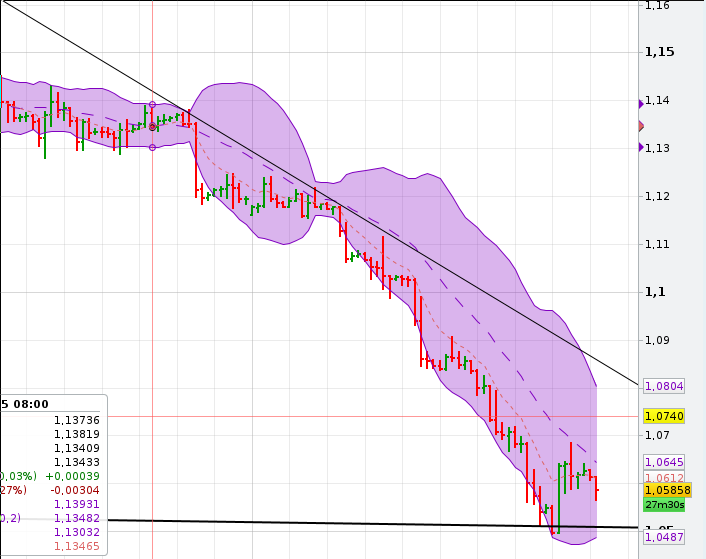Click the 1,0487 lower band price label

664,537
